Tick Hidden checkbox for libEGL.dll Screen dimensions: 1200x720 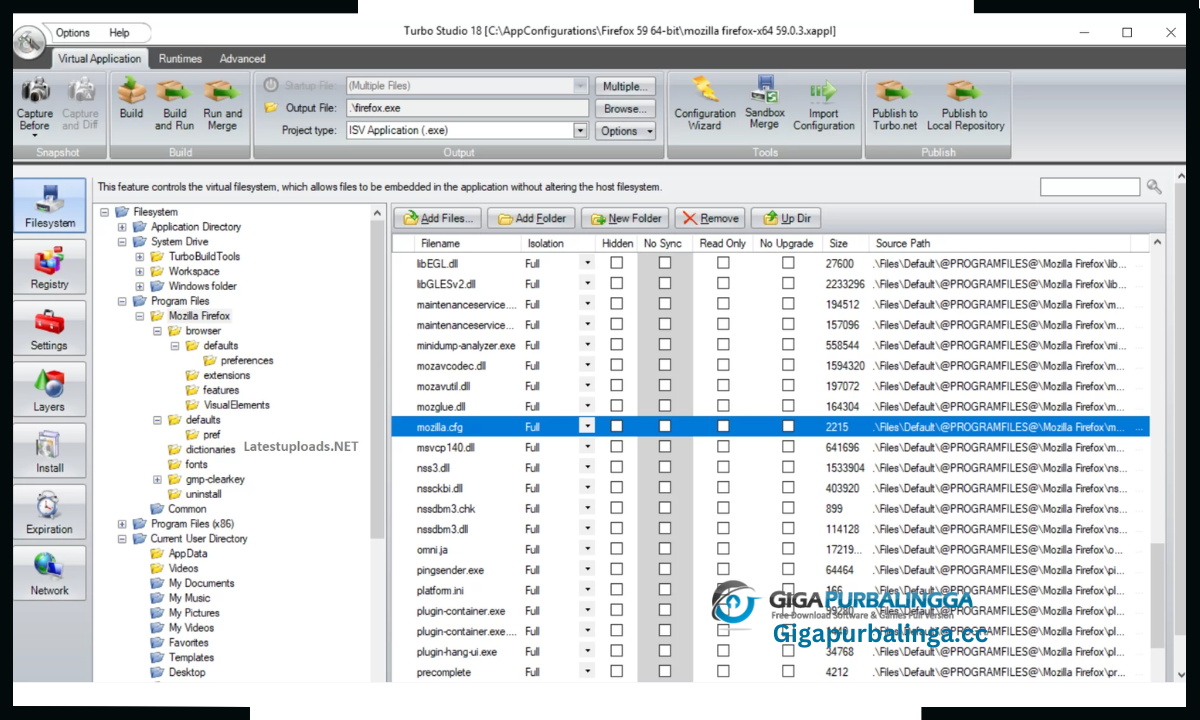(616, 263)
